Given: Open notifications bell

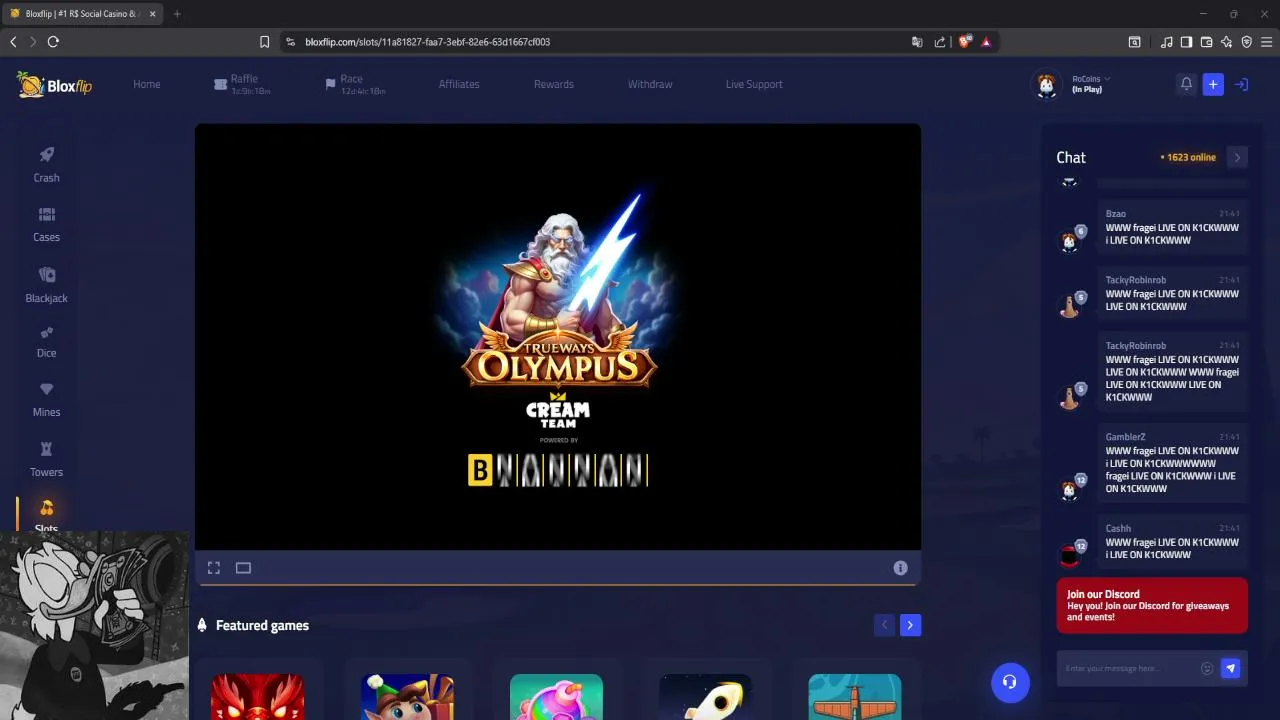Looking at the screenshot, I should tap(1186, 85).
